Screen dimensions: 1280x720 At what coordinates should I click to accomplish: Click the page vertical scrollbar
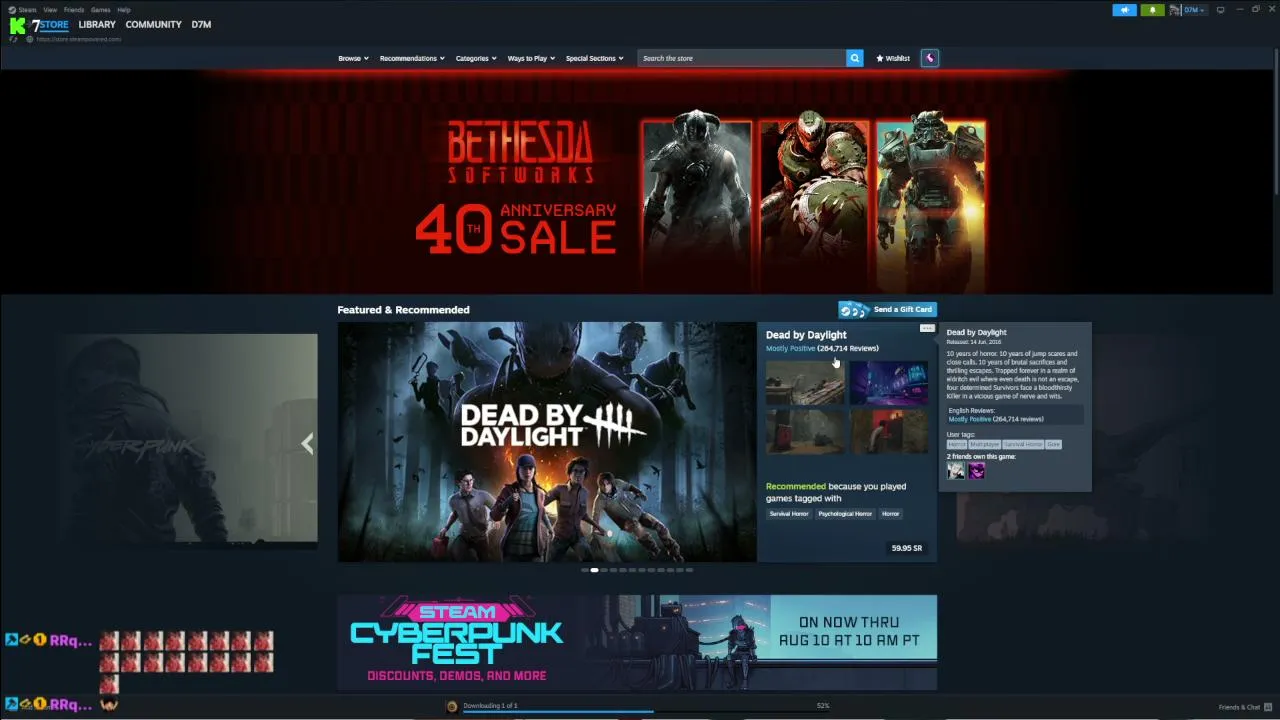(1276, 120)
